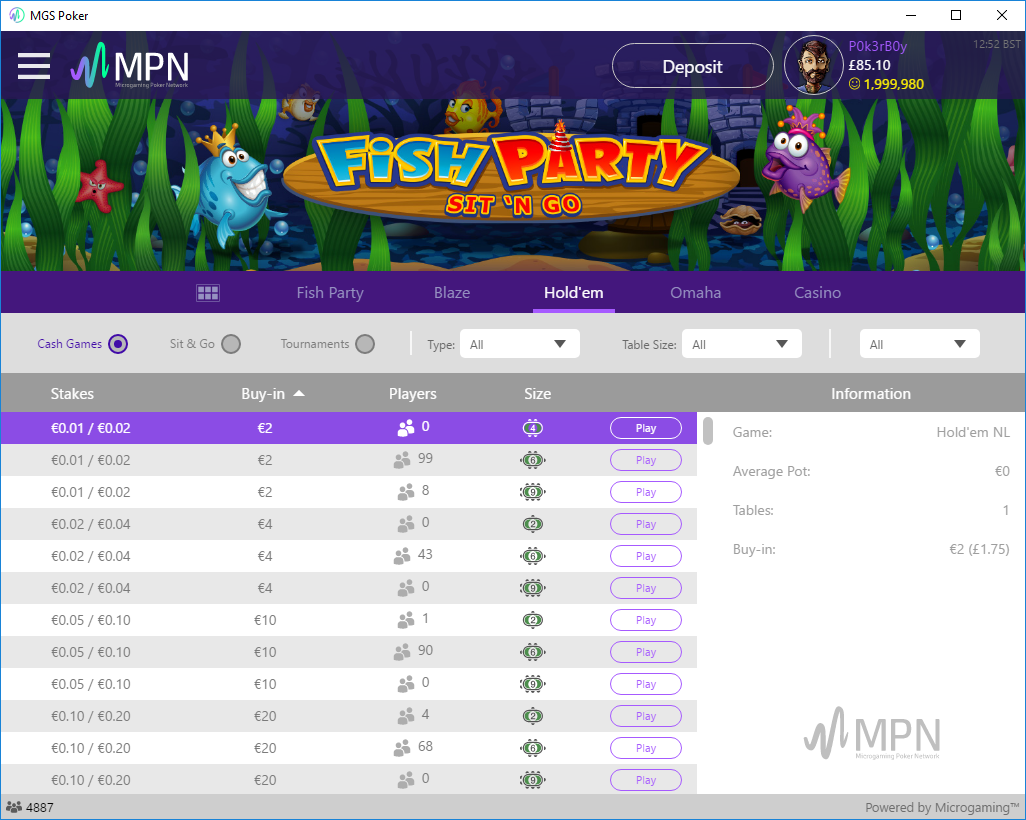Open the P0k3rB0y player avatar
This screenshot has height=820, width=1026.
[x=813, y=65]
